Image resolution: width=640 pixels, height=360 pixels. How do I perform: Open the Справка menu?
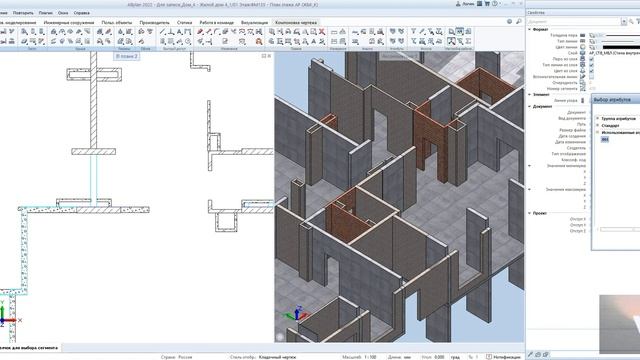tap(82, 13)
